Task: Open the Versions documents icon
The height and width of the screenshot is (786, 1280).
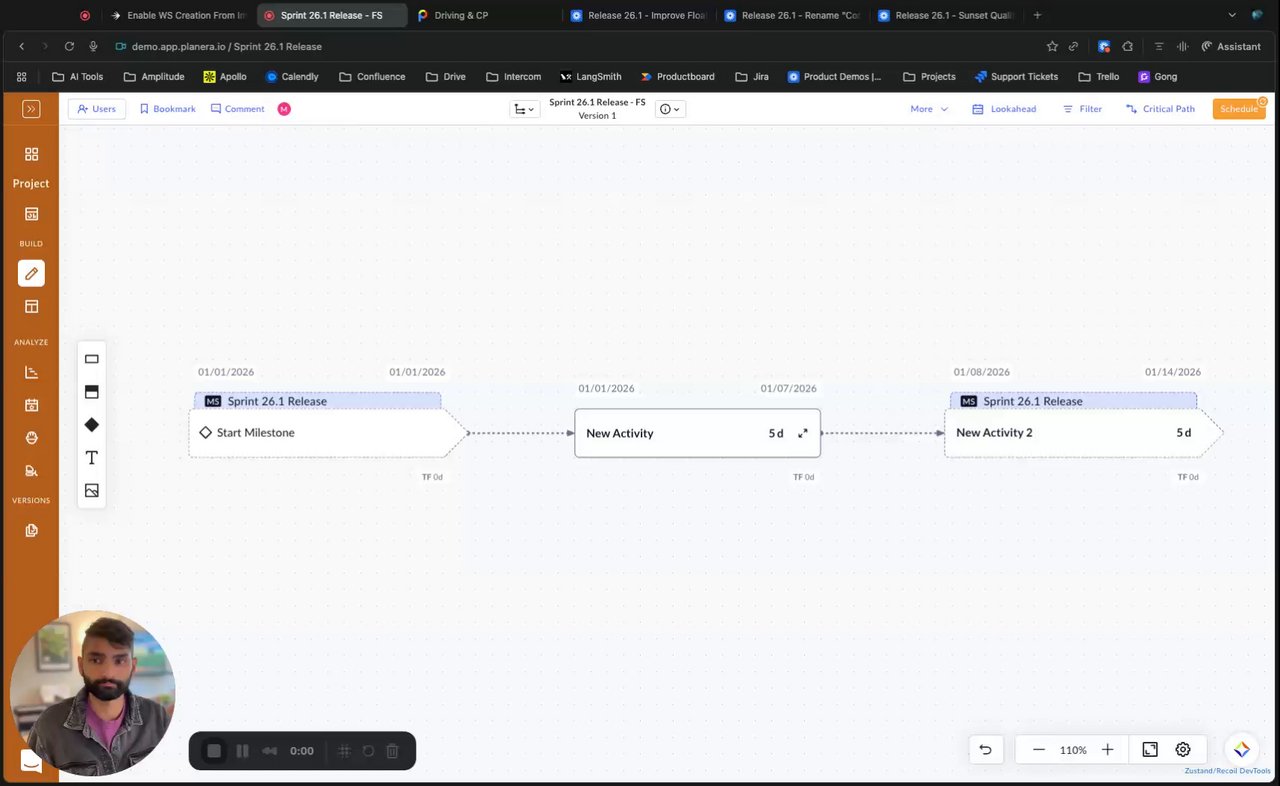Action: tap(31, 530)
